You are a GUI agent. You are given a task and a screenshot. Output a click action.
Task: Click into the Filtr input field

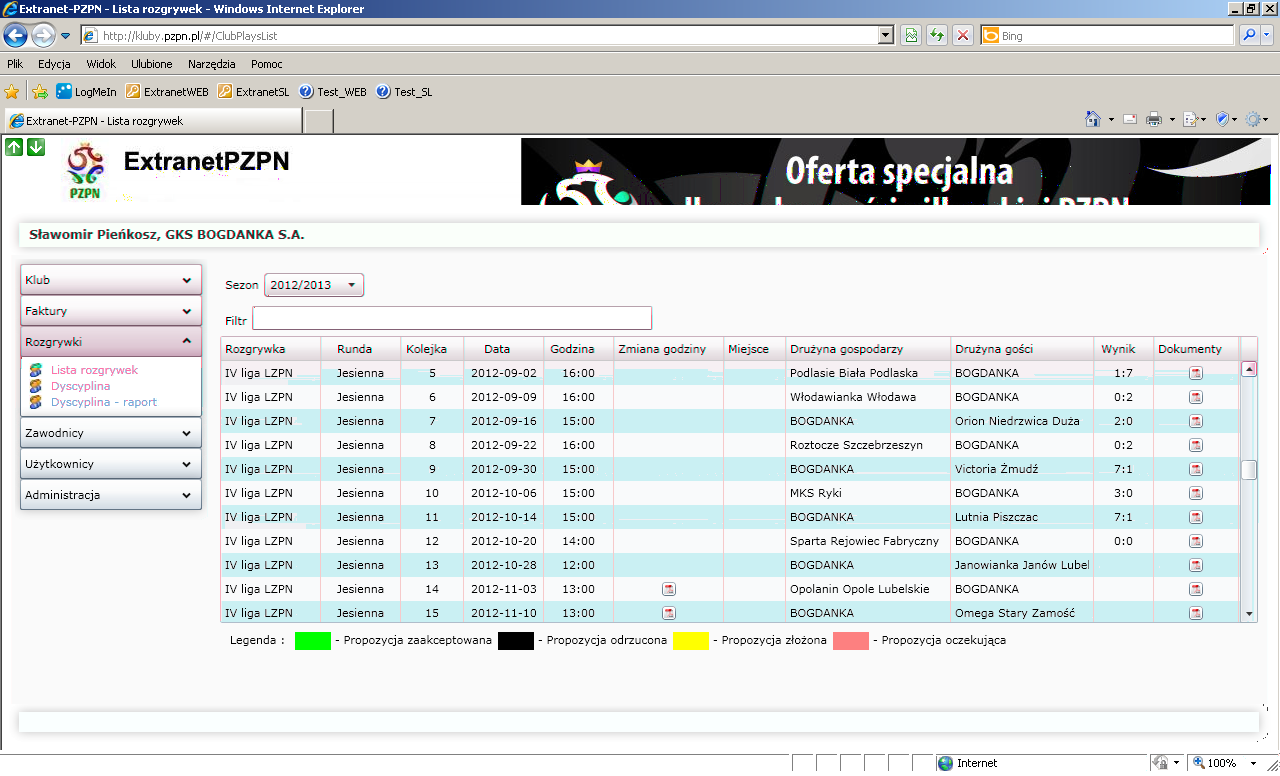pos(452,318)
